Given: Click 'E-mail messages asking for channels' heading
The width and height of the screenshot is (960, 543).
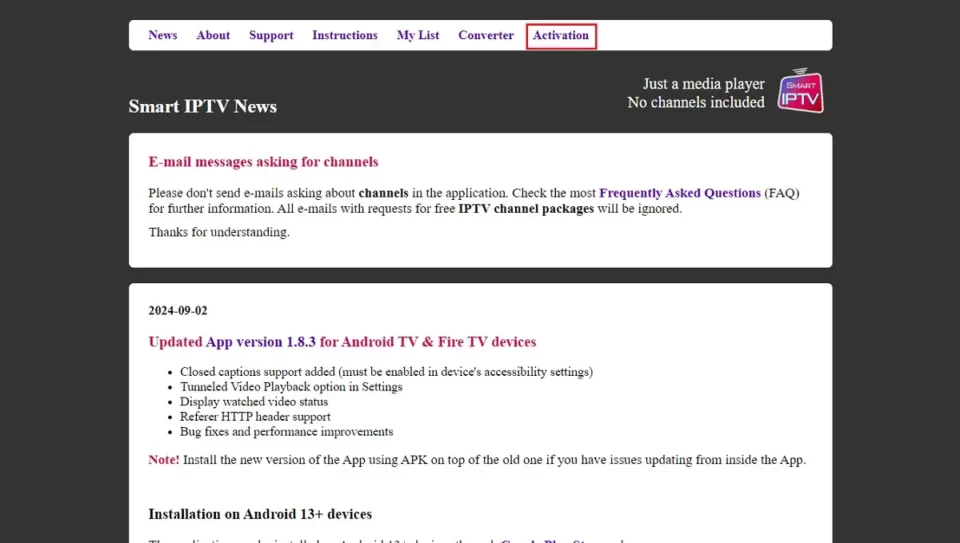Looking at the screenshot, I should [x=263, y=162].
